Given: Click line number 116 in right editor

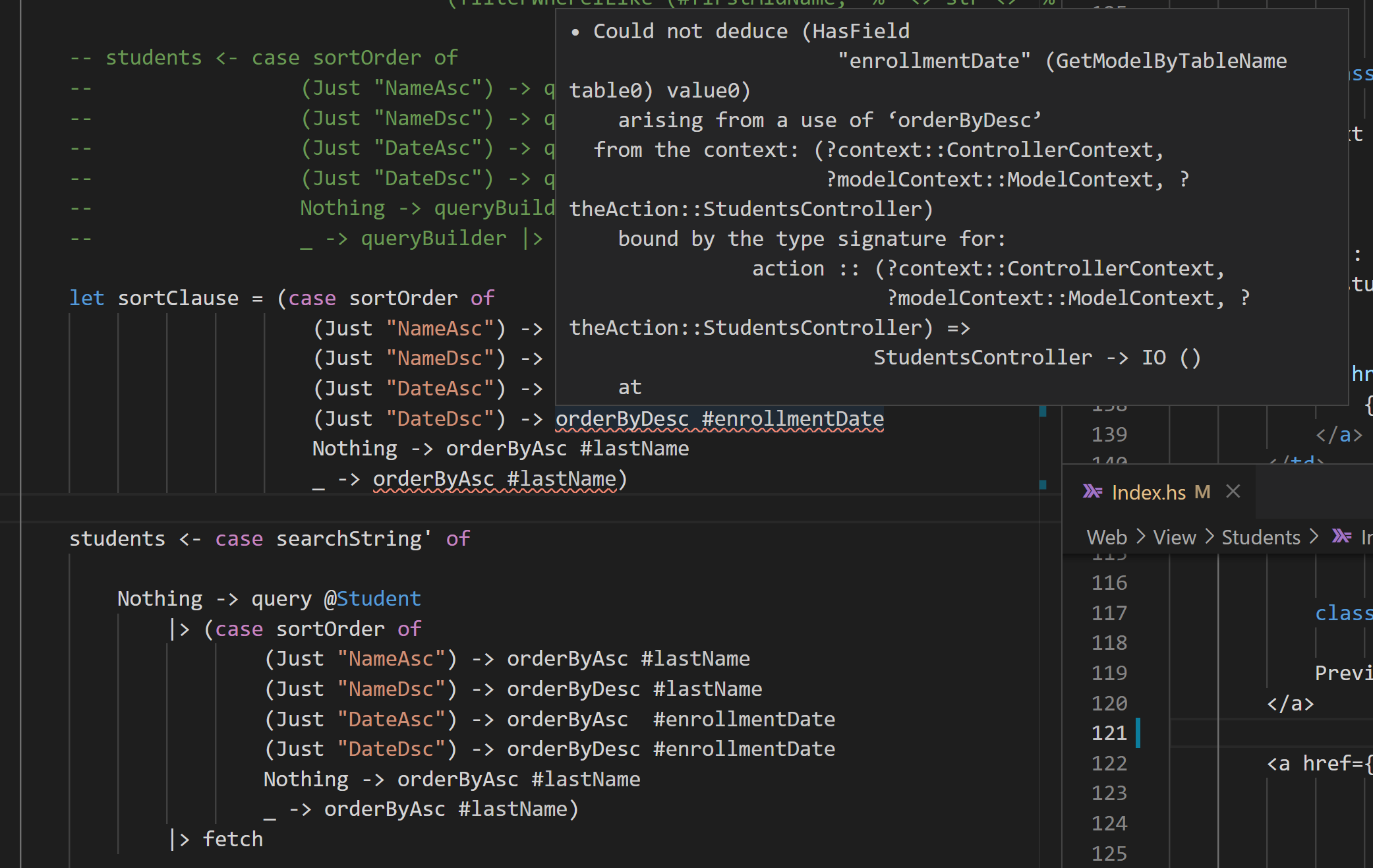Looking at the screenshot, I should (1109, 583).
